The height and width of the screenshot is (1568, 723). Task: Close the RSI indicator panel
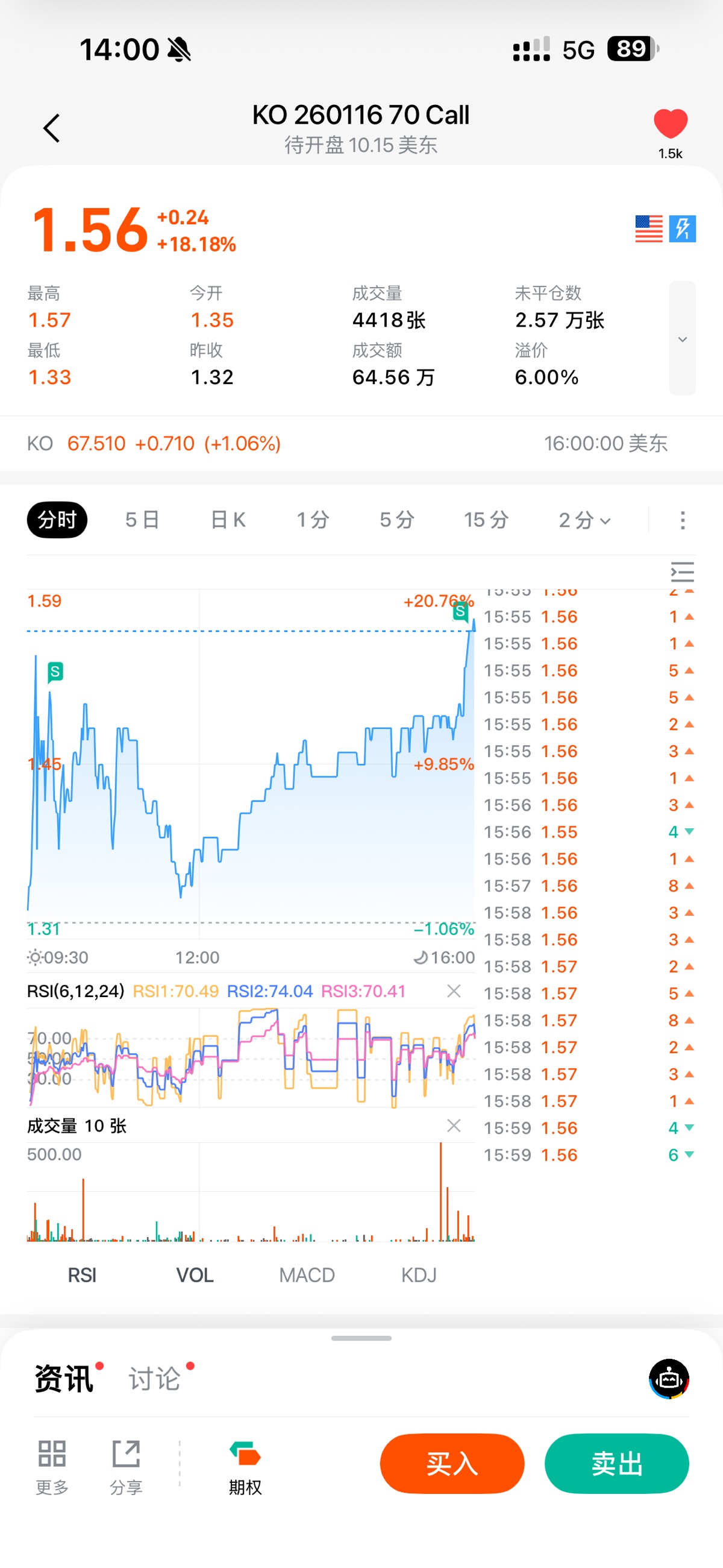pos(454,991)
